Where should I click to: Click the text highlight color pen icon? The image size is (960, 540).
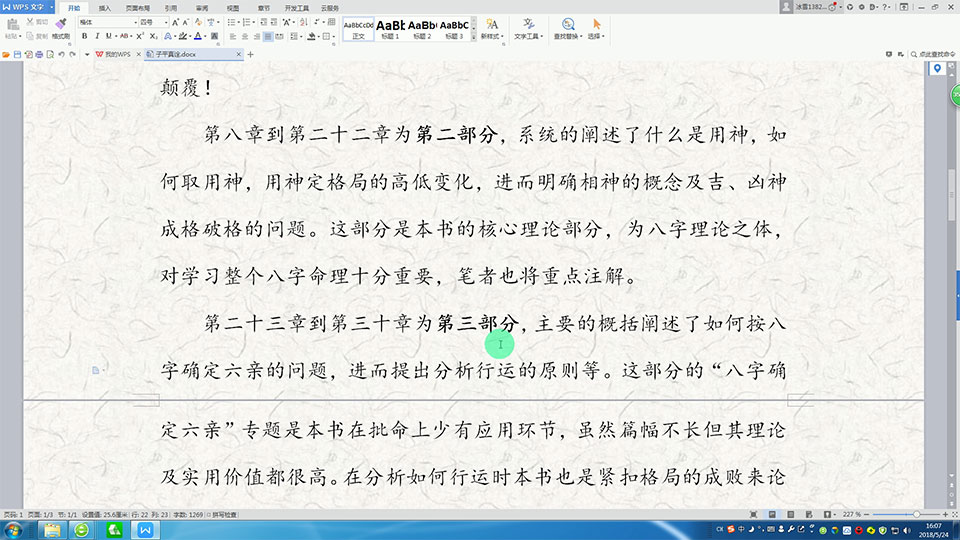182,36
